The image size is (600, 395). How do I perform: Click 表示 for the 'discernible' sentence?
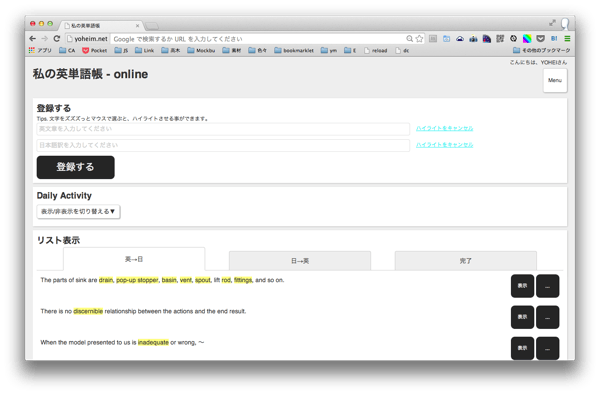pos(522,317)
